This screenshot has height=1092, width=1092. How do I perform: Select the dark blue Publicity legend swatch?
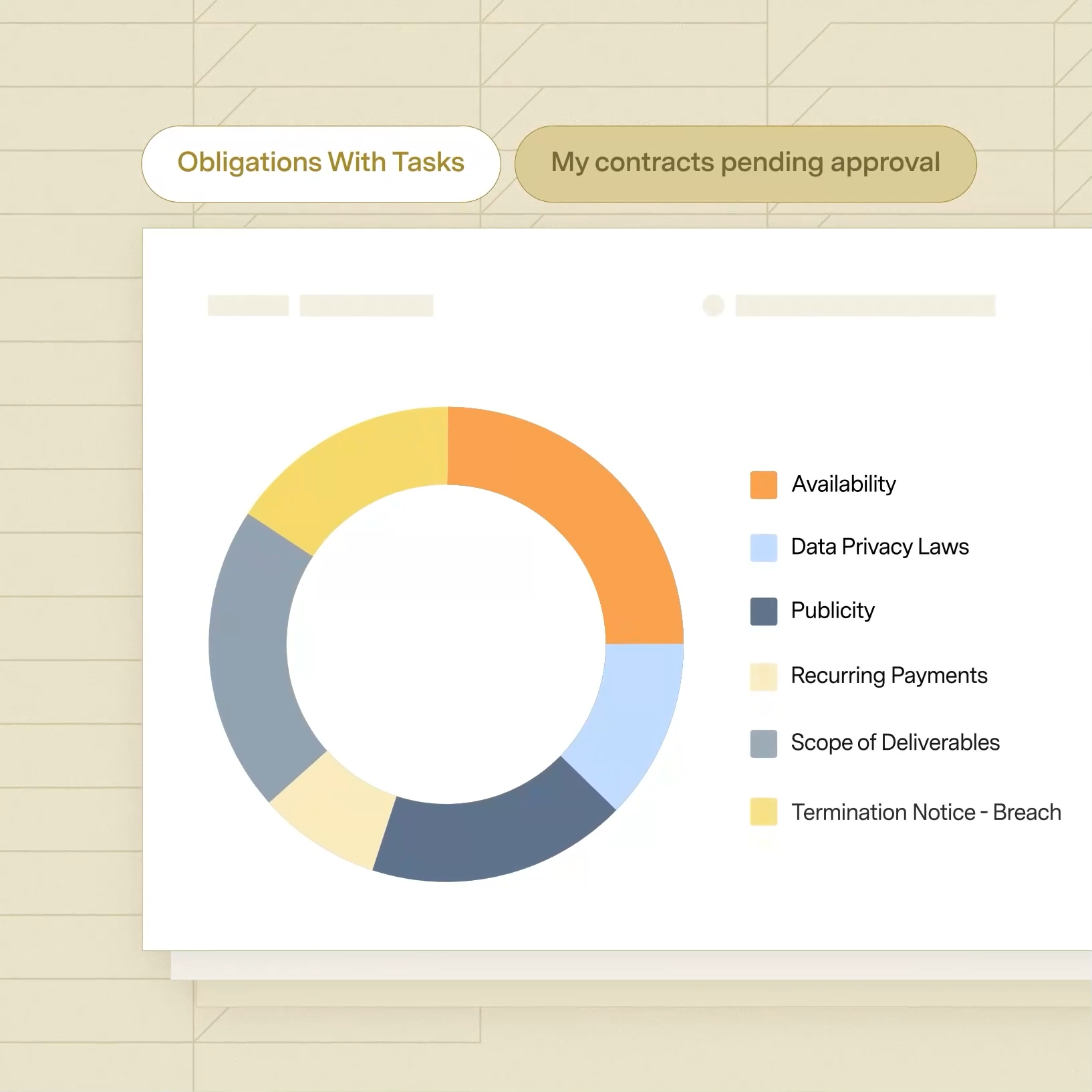[763, 611]
